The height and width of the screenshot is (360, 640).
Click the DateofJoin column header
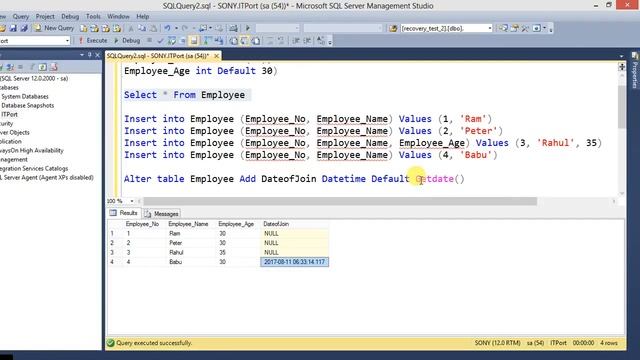tap(294, 224)
